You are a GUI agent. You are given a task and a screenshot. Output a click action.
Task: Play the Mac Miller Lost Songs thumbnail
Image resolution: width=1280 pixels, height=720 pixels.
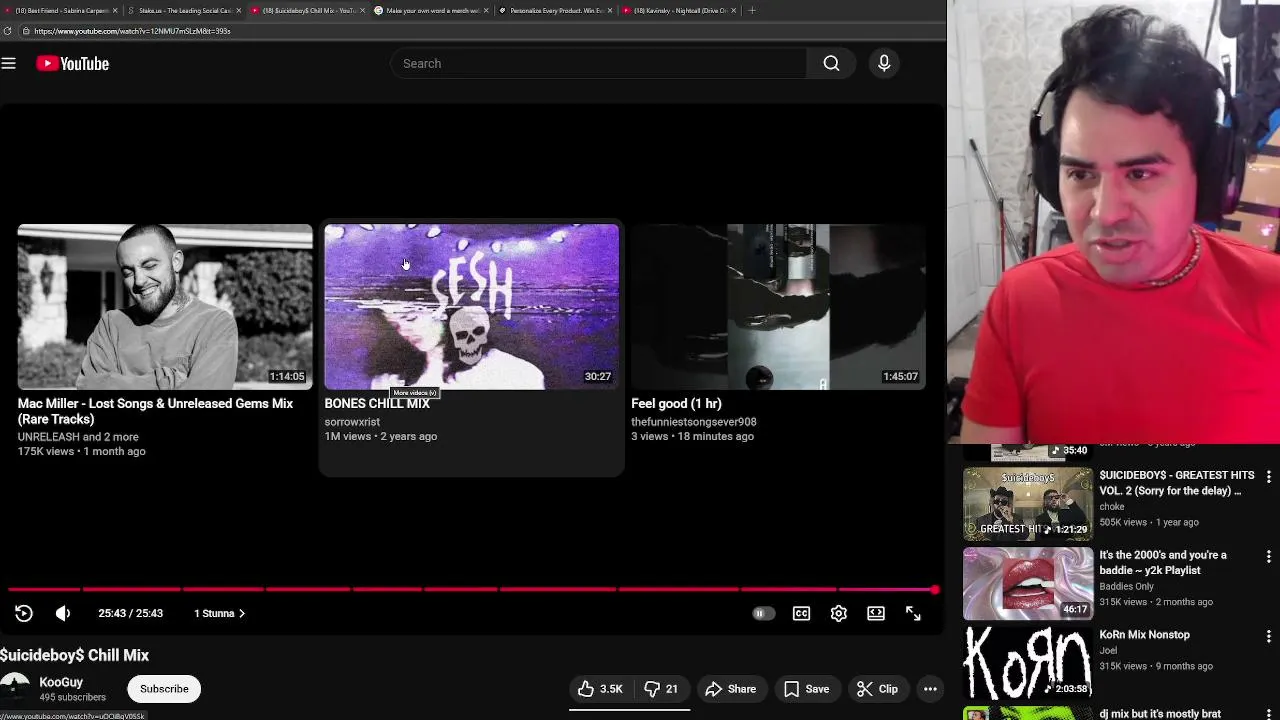165,307
